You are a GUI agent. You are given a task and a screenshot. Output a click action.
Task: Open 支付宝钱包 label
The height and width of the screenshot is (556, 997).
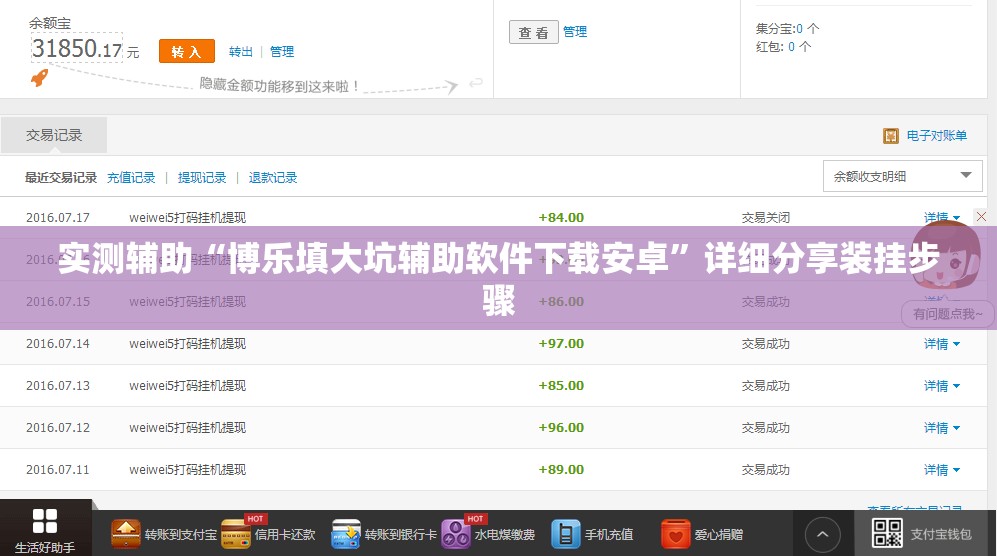[941, 534]
